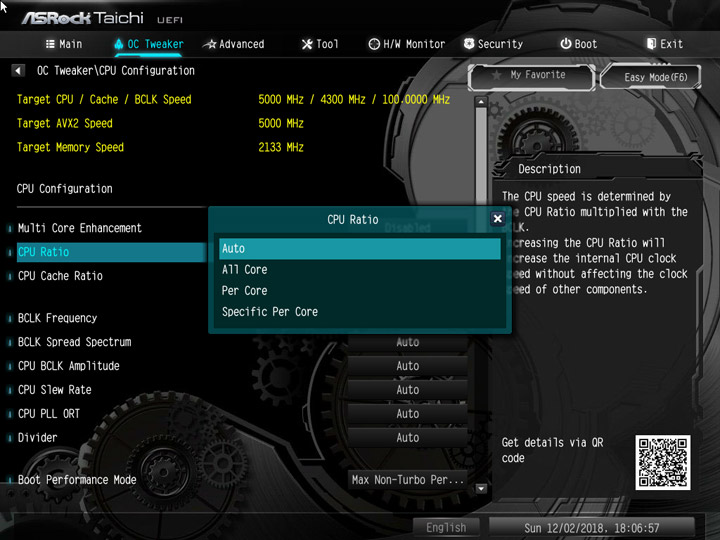Open the Advanced tab
Viewport: 720px width, 540px height.
pos(234,44)
